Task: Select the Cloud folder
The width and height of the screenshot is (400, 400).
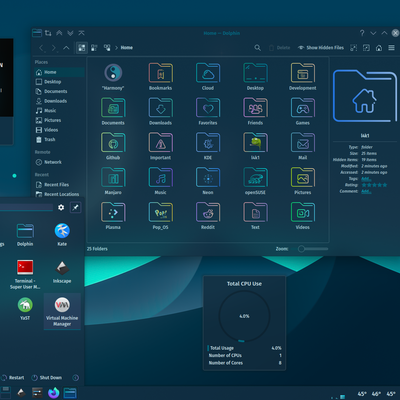Action: [x=208, y=77]
